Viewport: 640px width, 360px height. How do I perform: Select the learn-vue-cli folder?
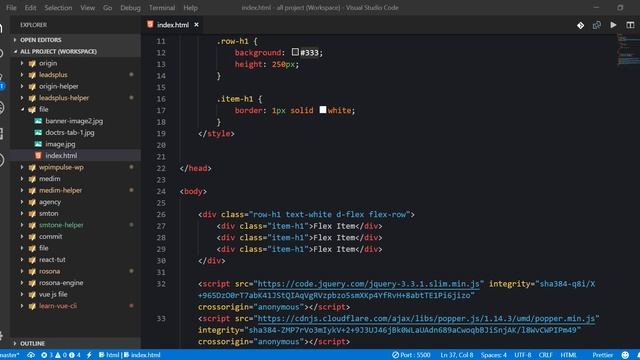pos(58,306)
